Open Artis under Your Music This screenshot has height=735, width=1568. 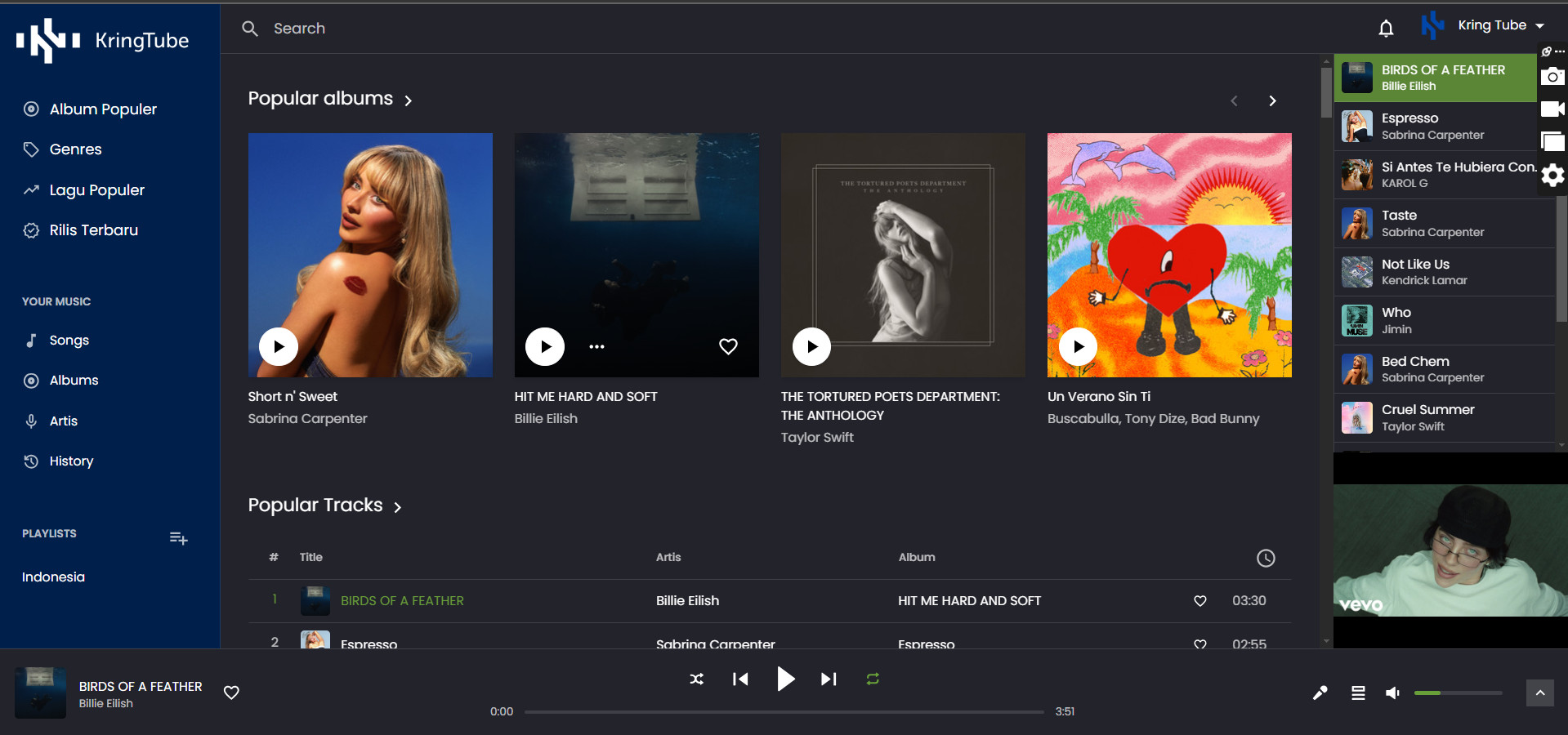click(x=51, y=421)
